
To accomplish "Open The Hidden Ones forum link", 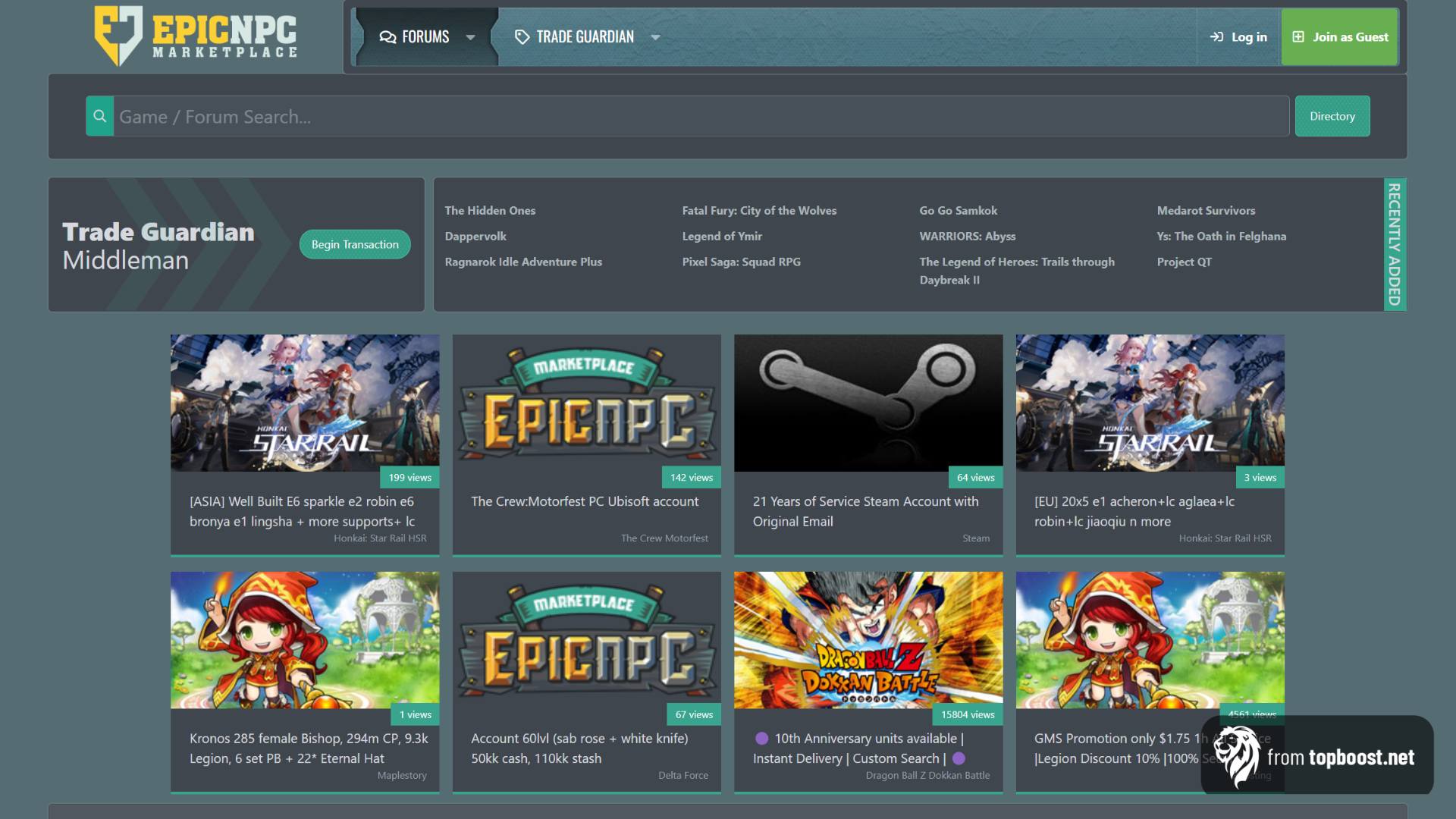I will click(x=490, y=210).
